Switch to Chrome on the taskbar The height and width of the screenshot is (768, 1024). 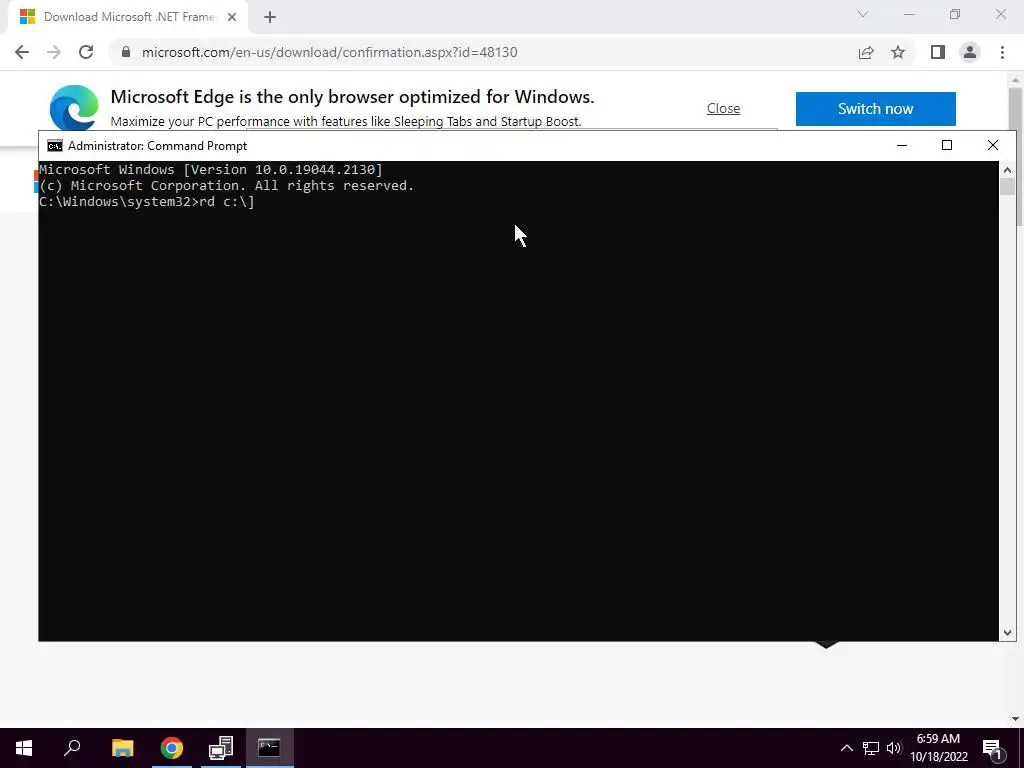pyautogui.click(x=172, y=748)
